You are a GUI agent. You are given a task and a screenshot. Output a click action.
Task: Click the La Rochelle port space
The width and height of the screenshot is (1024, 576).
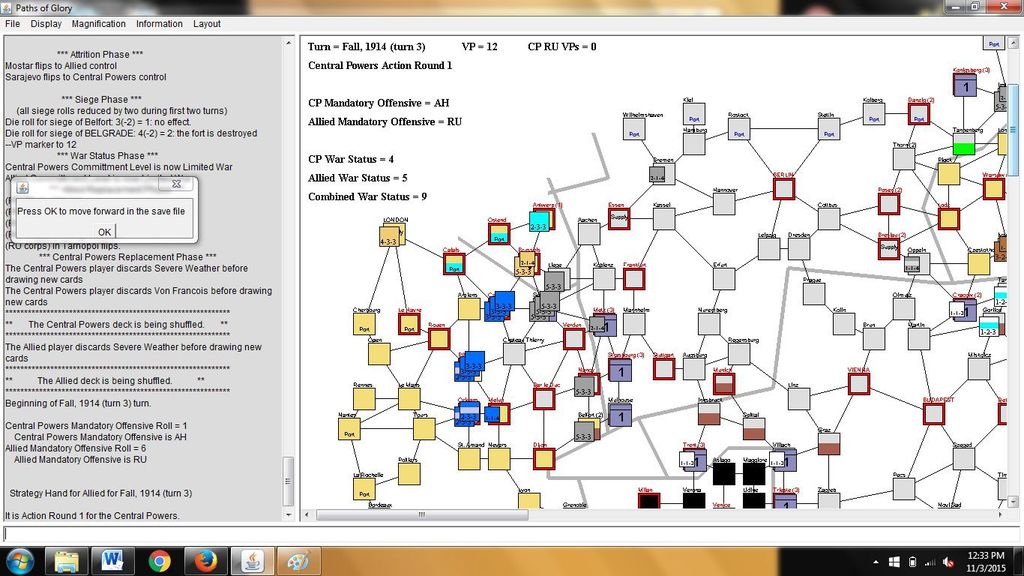tap(364, 489)
